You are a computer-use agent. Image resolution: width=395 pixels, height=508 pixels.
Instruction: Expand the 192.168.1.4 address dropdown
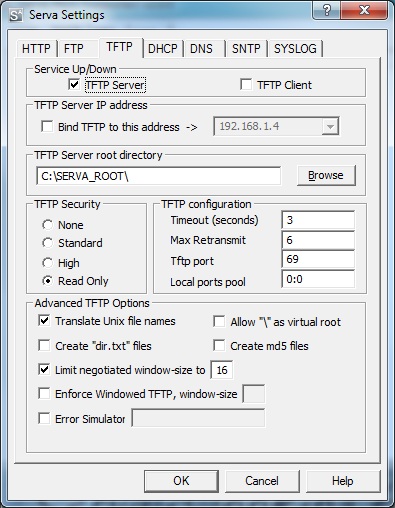click(330, 127)
